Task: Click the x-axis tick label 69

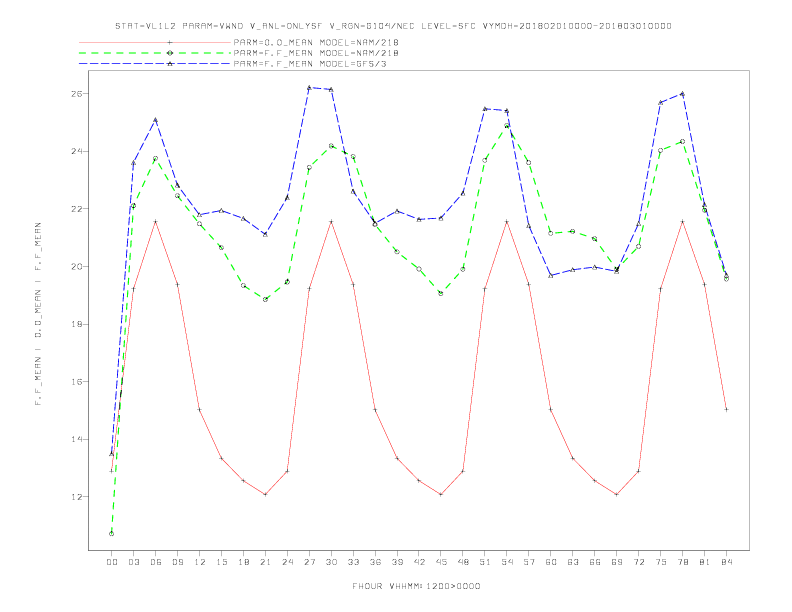Action: (x=617, y=562)
